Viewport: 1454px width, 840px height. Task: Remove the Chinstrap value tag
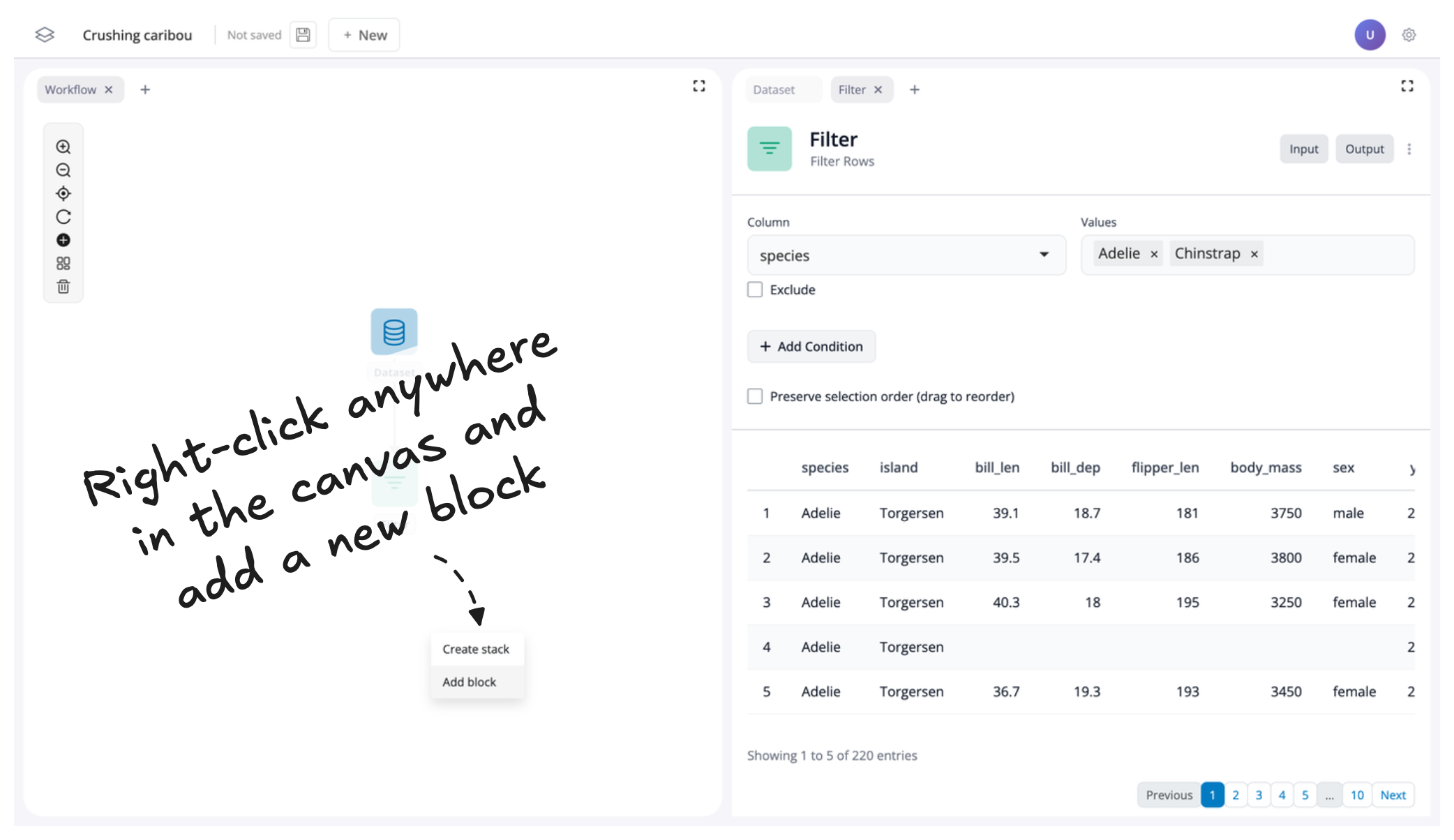point(1254,254)
